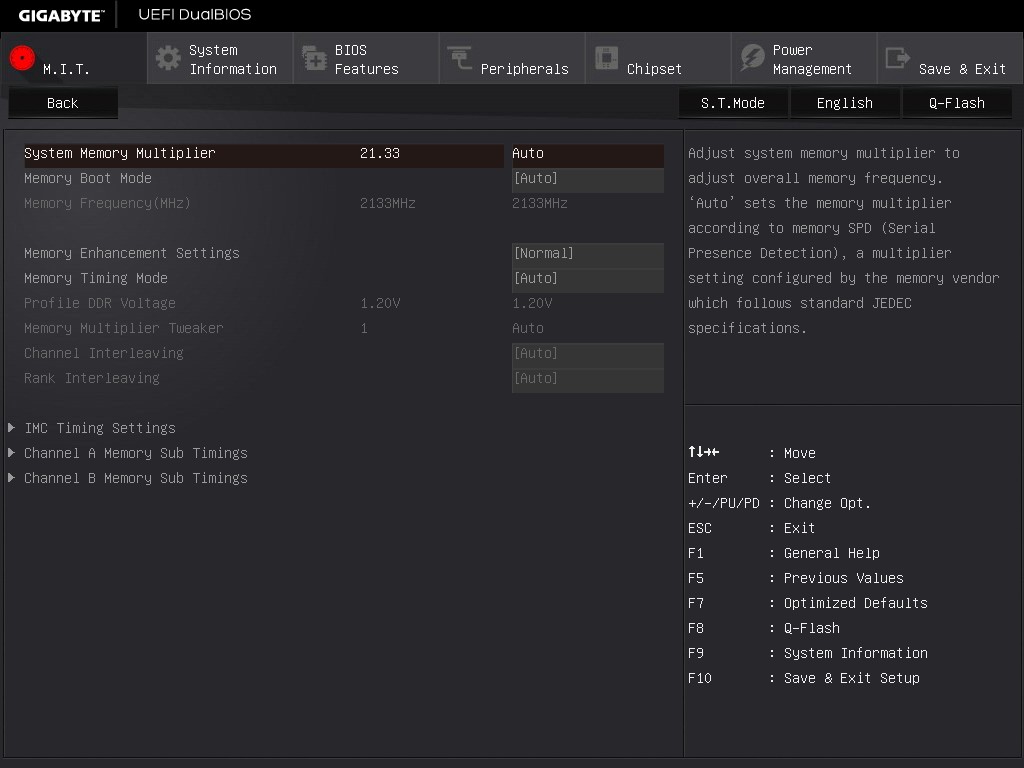Screen dimensions: 1024x768
Task: Select the Chipset tab
Action: point(658,59)
